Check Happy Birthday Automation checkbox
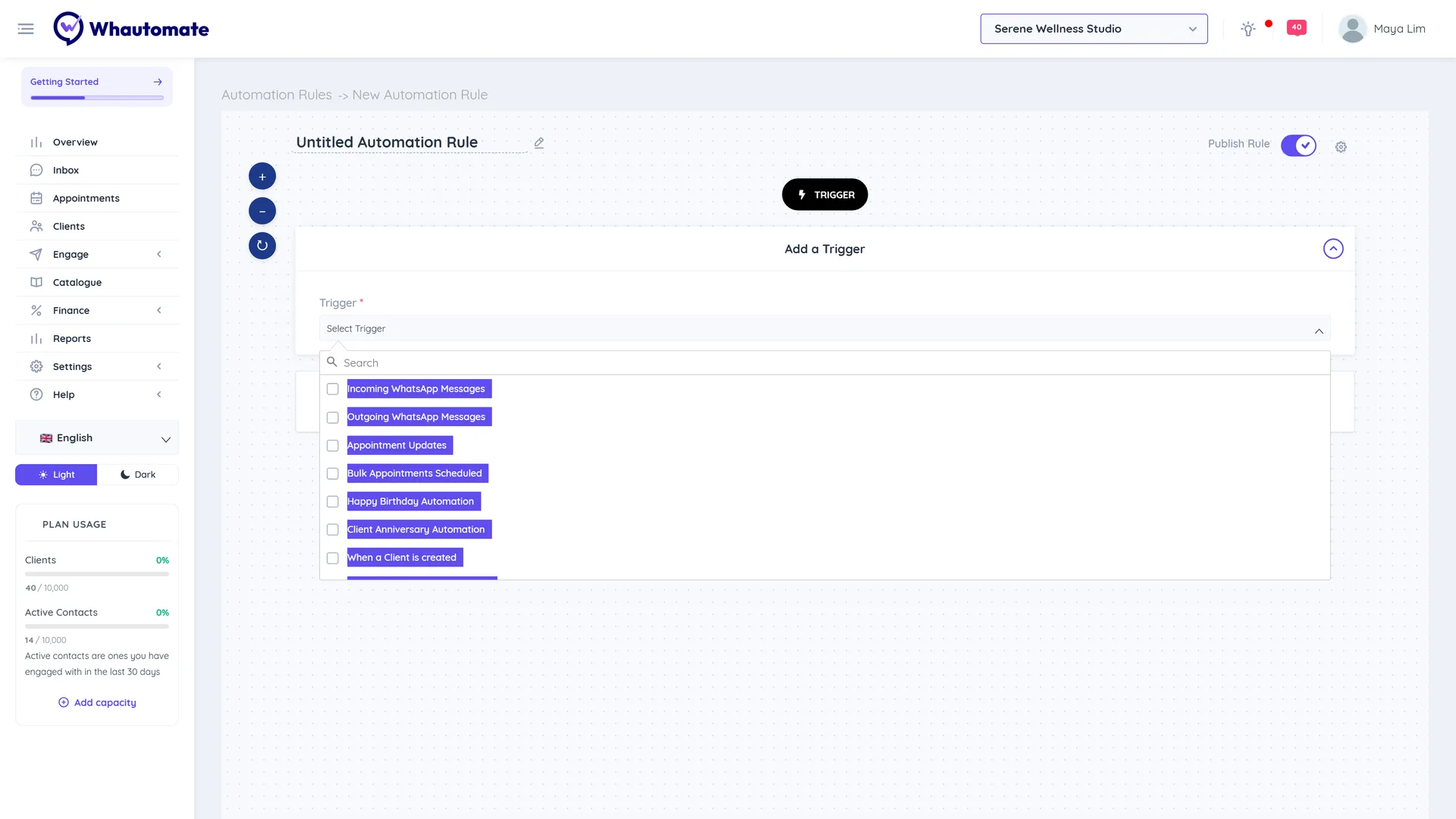This screenshot has height=819, width=1456. (x=333, y=502)
